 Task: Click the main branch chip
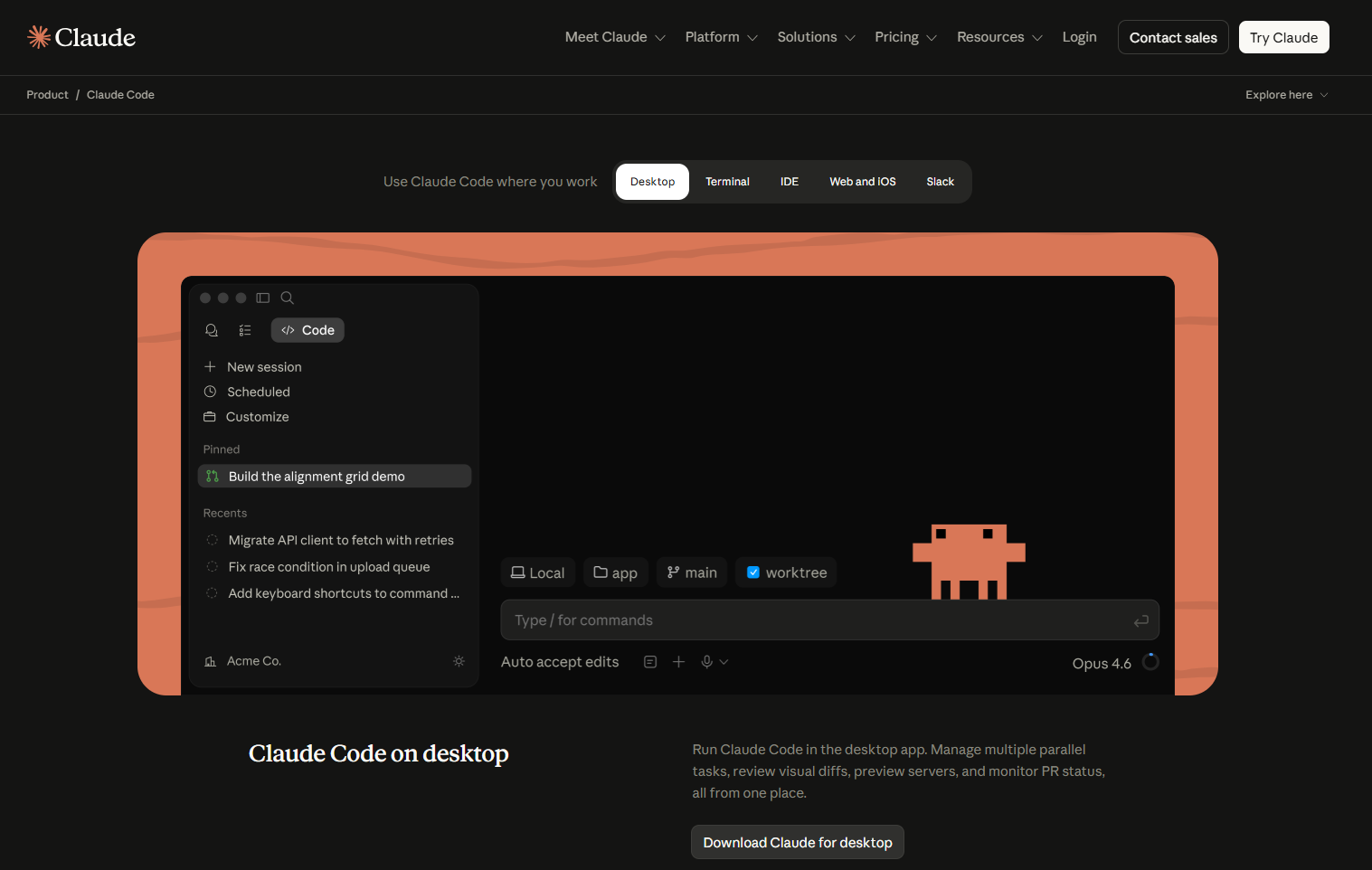click(x=692, y=572)
